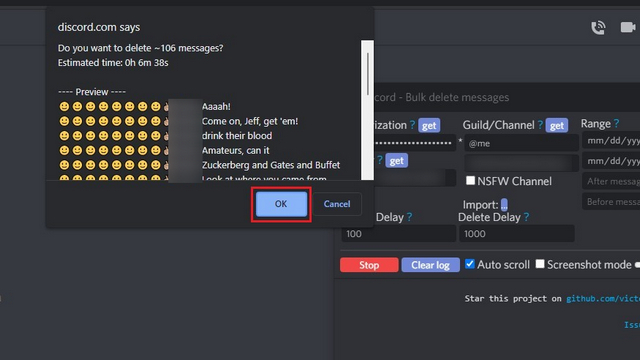Click the preview line 'Come on, Jeff, get 'em!'
Image resolution: width=640 pixels, height=360 pixels.
[x=250, y=121]
